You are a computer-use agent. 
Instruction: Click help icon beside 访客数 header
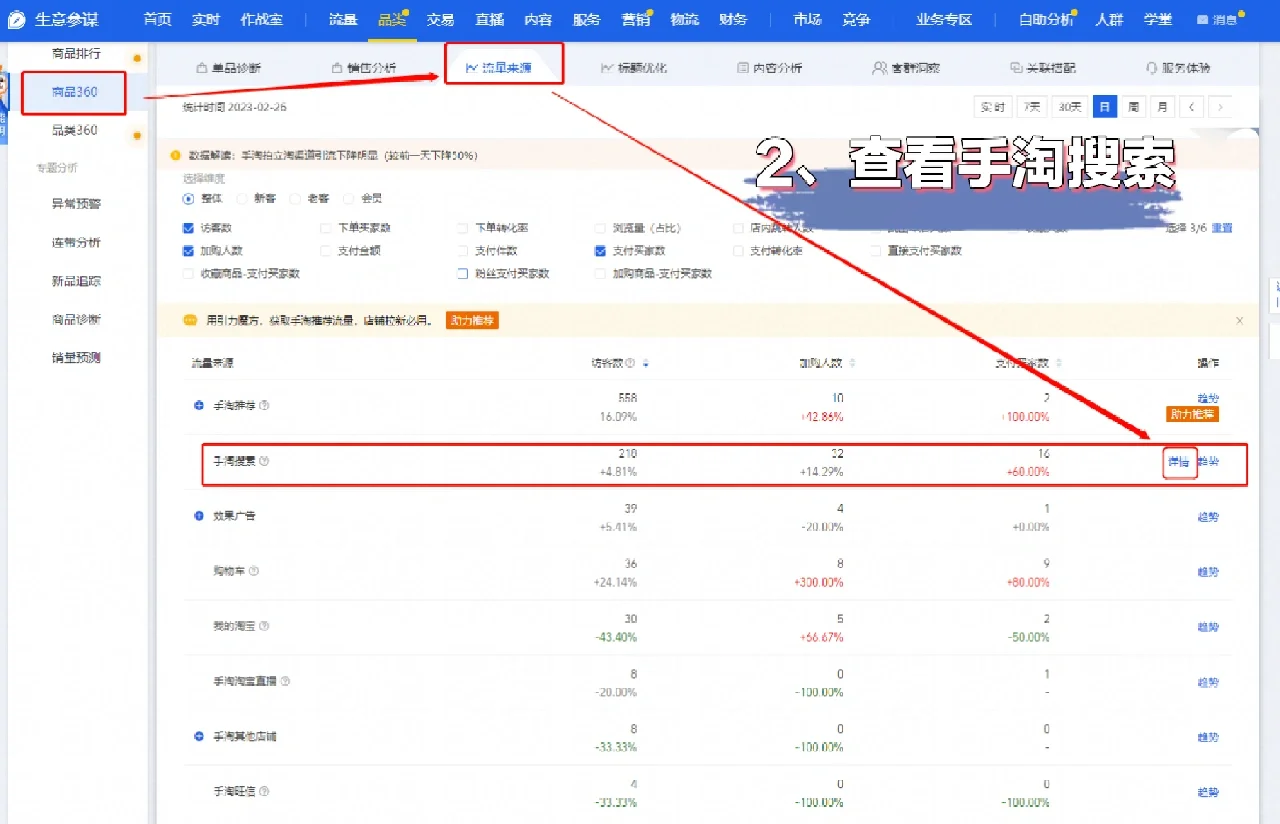coord(630,363)
